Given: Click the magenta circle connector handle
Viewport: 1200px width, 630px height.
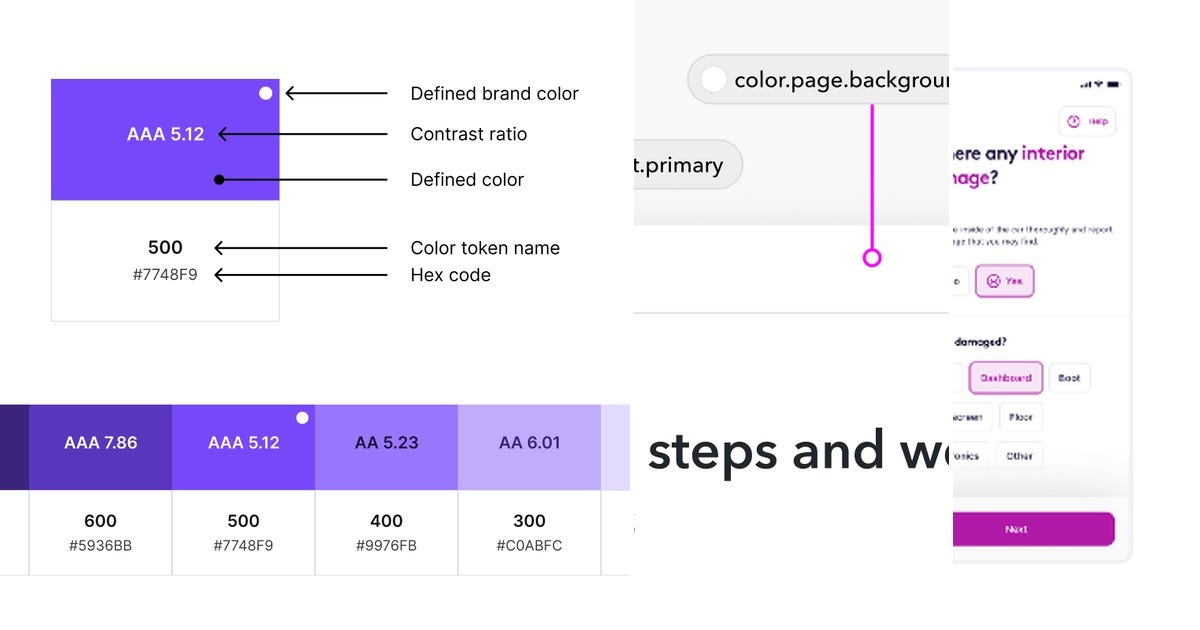Looking at the screenshot, I should click(x=871, y=257).
